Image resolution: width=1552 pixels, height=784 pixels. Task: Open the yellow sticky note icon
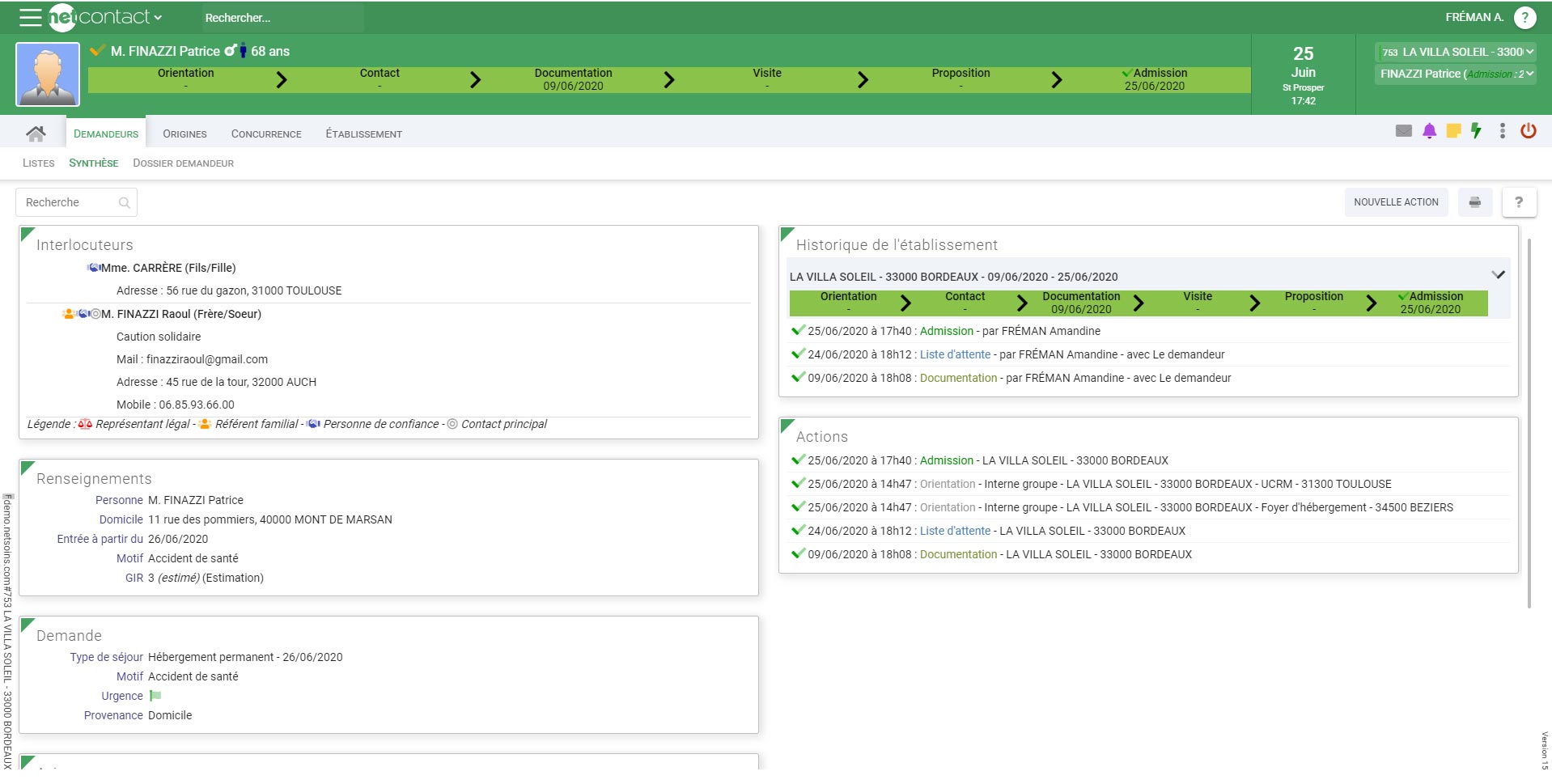1452,130
